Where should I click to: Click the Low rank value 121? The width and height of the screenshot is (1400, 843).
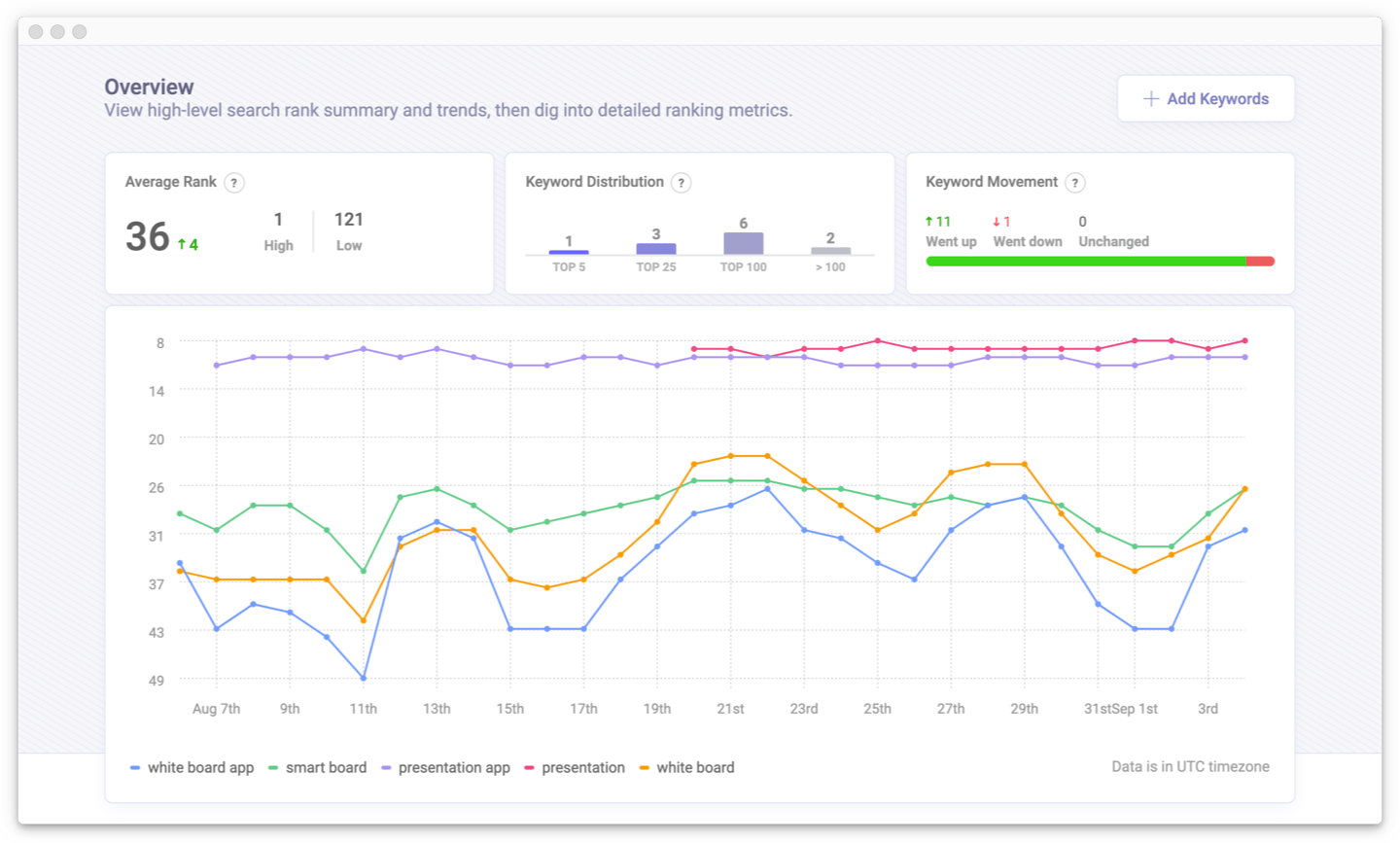coord(349,220)
